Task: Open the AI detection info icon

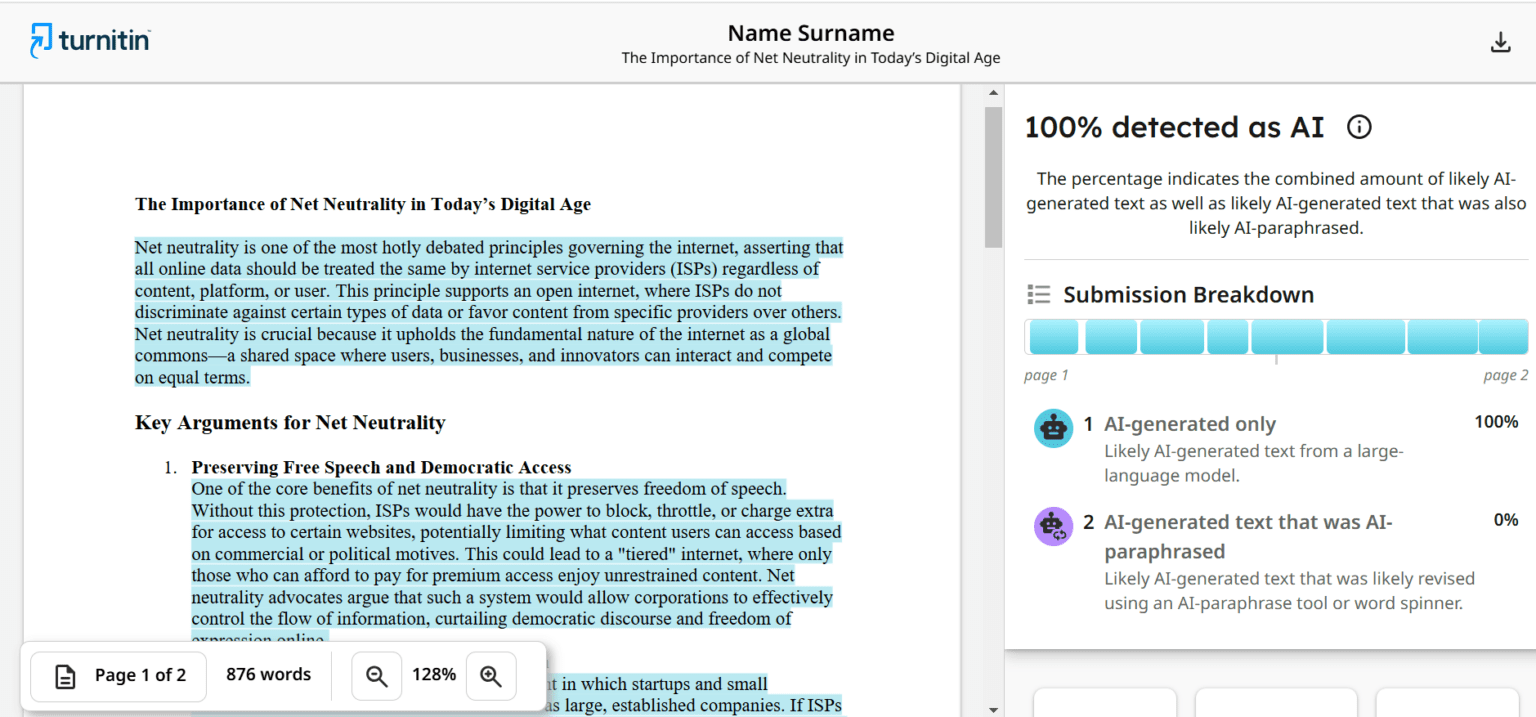Action: pyautogui.click(x=1359, y=127)
